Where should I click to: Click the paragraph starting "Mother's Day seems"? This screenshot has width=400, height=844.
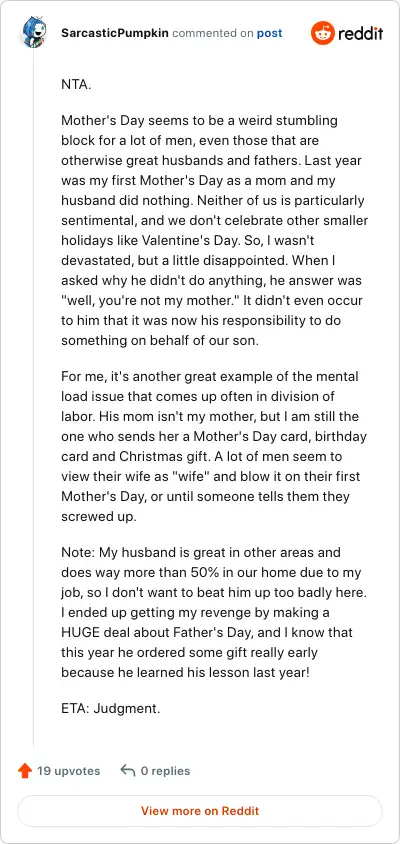215,230
